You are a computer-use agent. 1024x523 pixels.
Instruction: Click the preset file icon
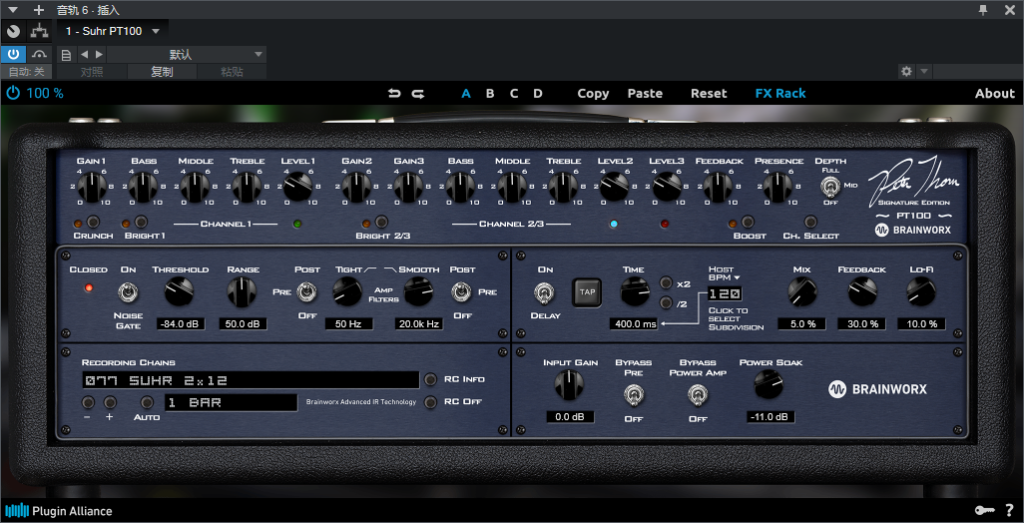pyautogui.click(x=66, y=54)
